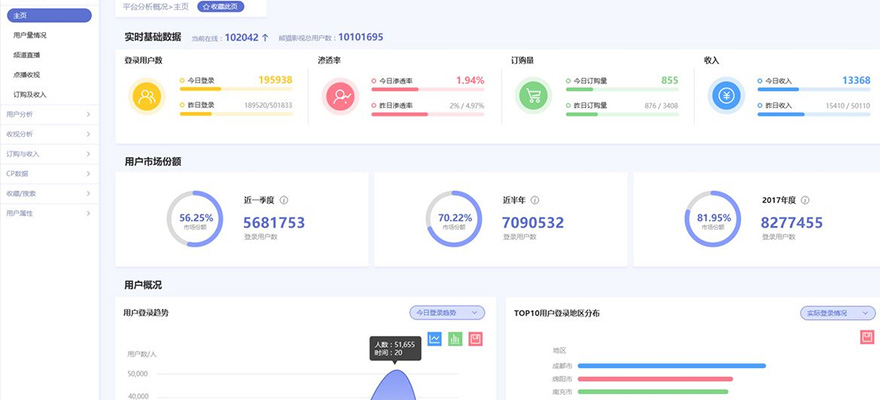
Task: Click the 昨日登录 yellow legend dot
Action: coord(182,105)
